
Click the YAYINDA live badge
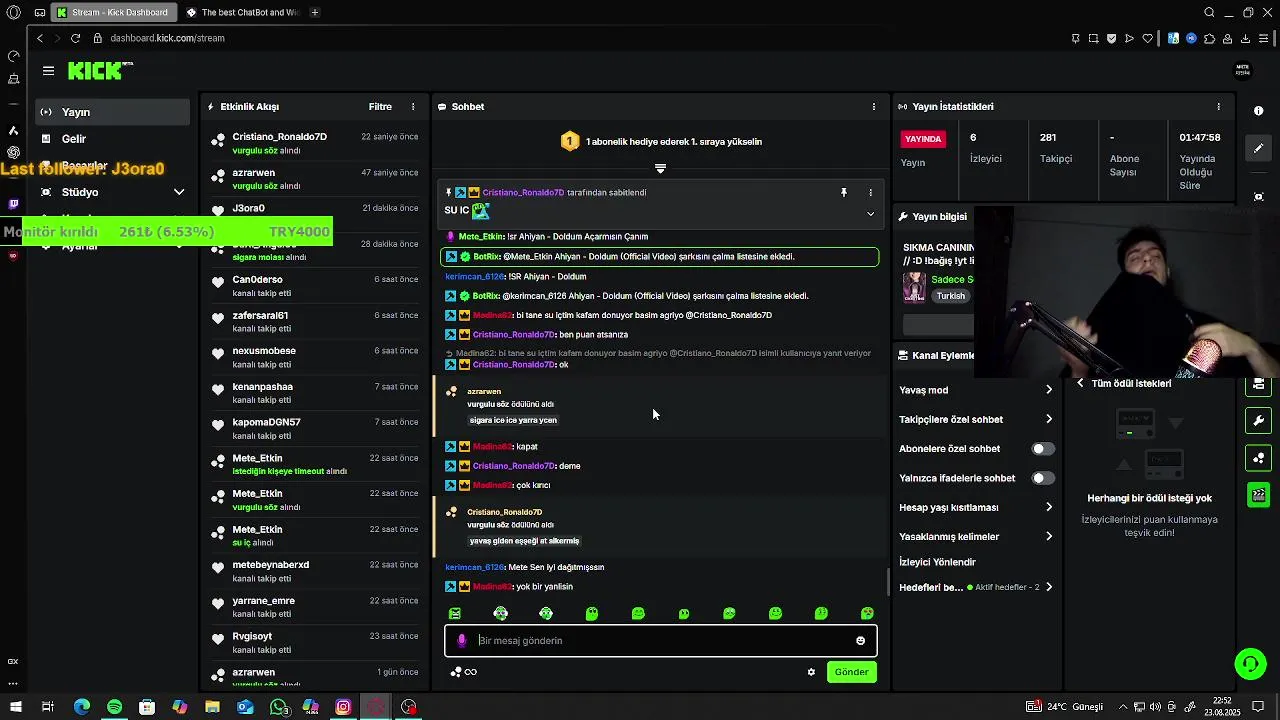923,139
